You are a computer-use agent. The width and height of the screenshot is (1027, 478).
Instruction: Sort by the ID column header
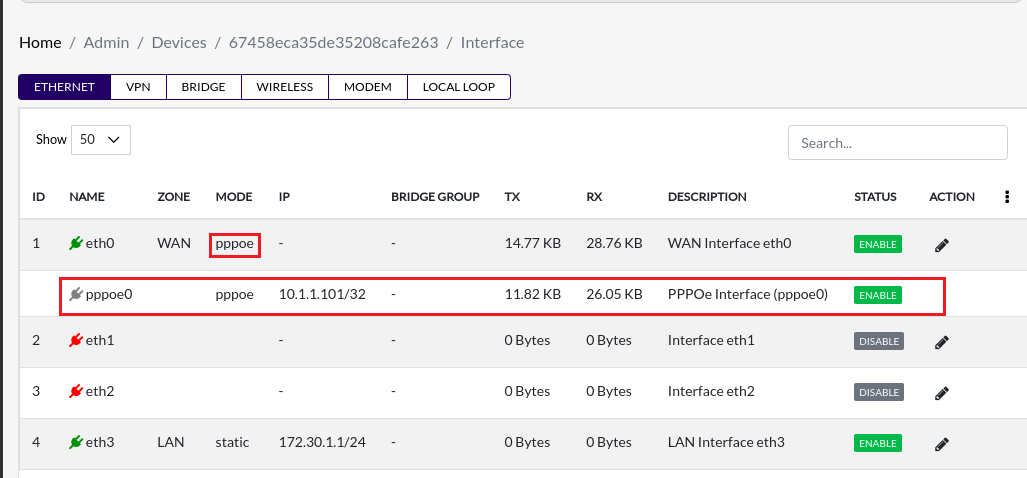39,197
